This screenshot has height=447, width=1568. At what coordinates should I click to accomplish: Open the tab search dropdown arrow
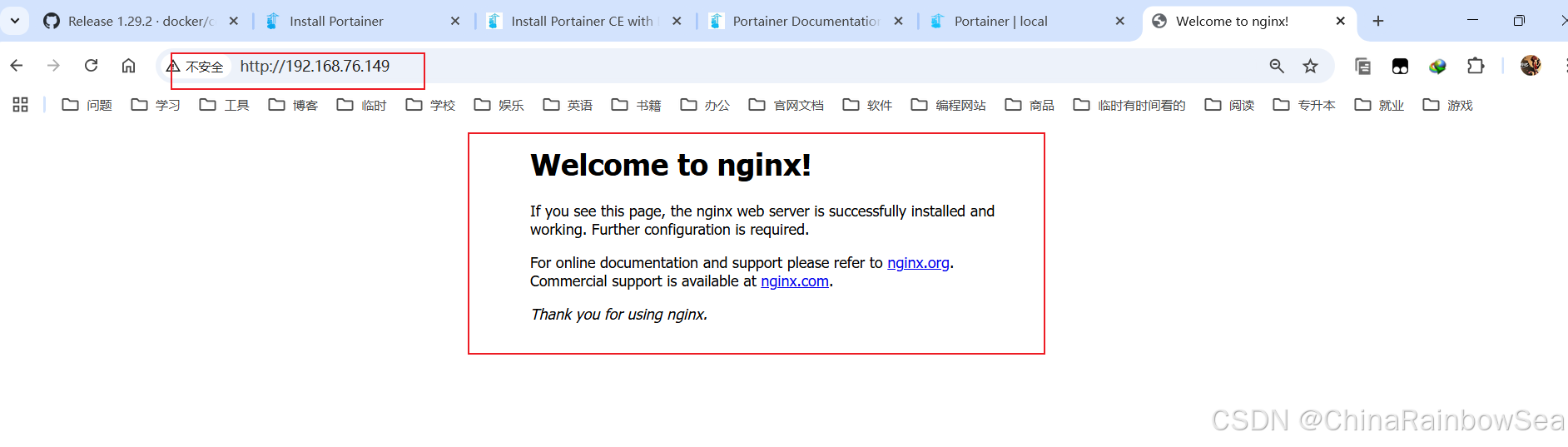(15, 21)
